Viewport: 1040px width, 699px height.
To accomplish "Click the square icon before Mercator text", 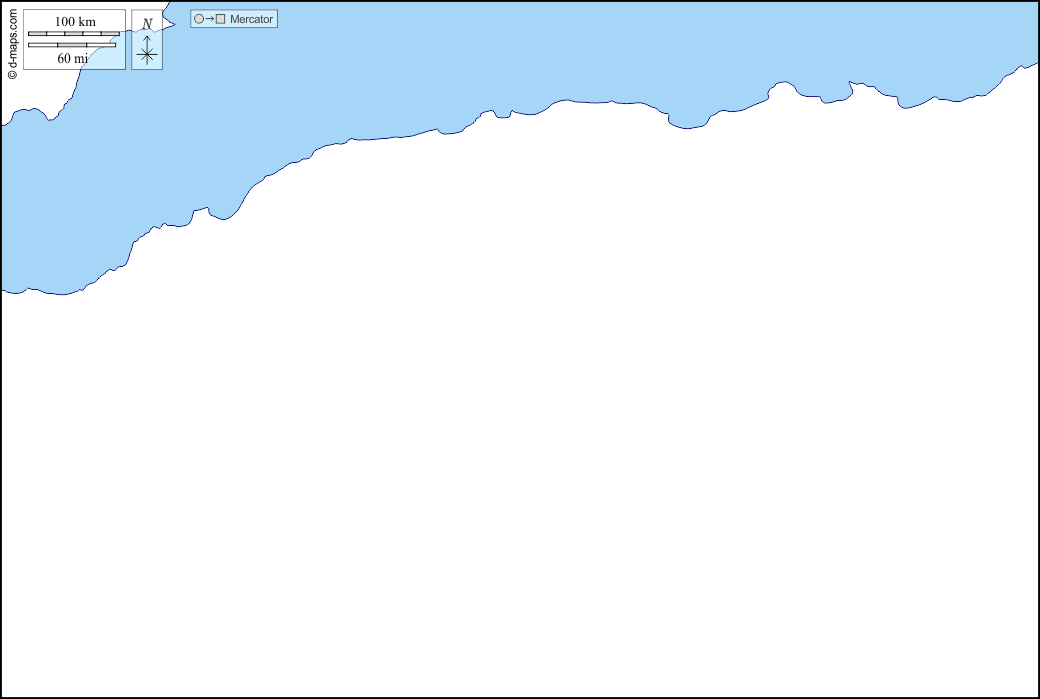I will (x=220, y=19).
